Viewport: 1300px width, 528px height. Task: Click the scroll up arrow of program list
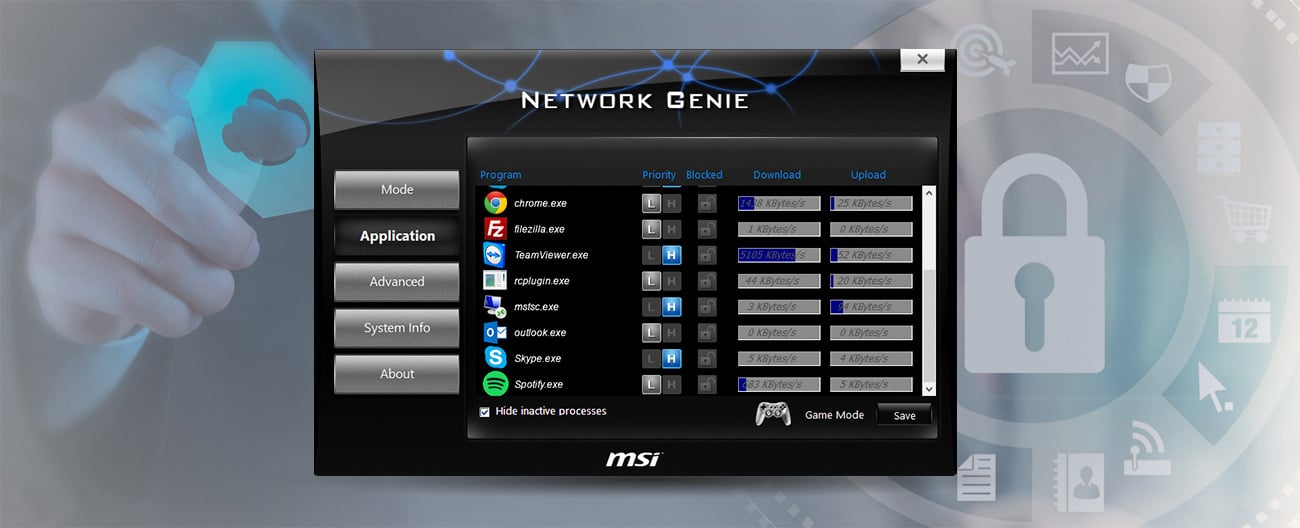coord(929,193)
